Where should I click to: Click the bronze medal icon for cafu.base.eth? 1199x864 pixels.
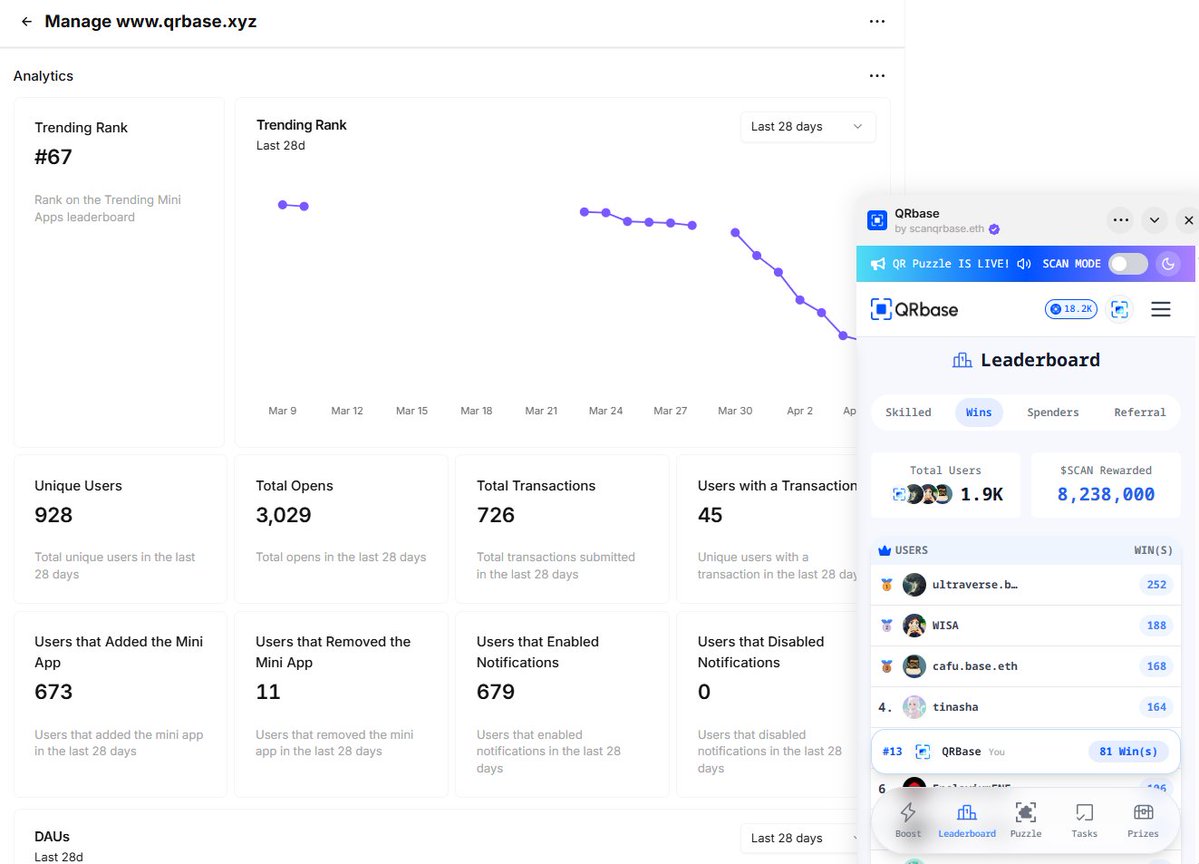[887, 666]
